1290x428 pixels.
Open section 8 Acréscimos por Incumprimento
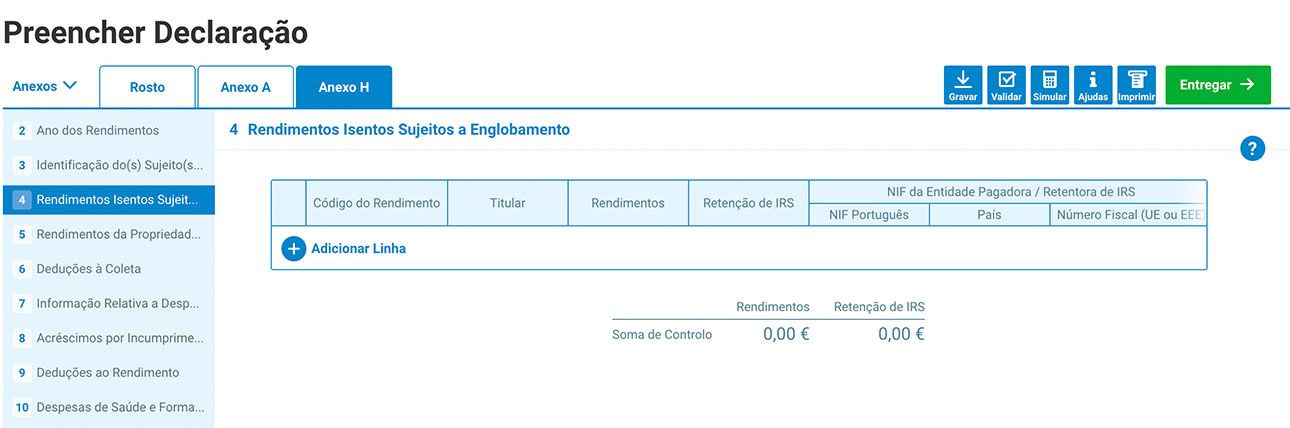point(119,338)
